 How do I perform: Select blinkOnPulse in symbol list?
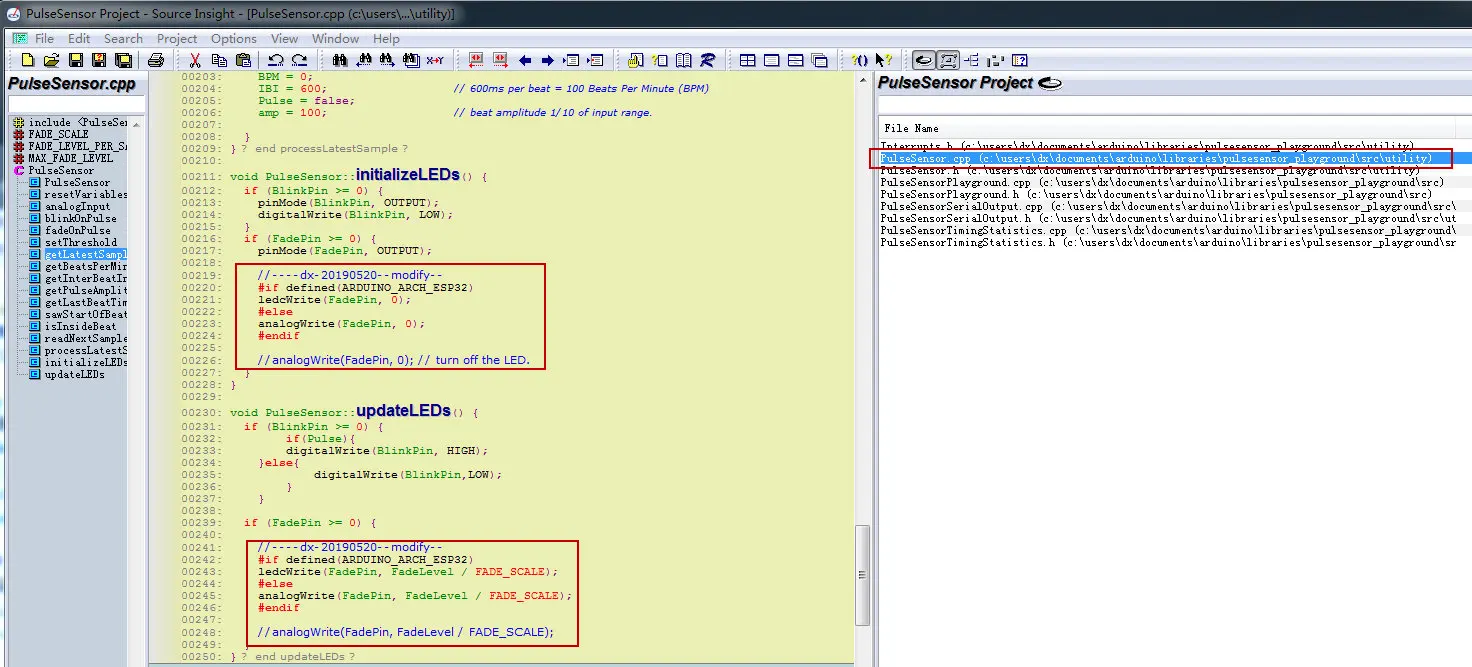80,218
